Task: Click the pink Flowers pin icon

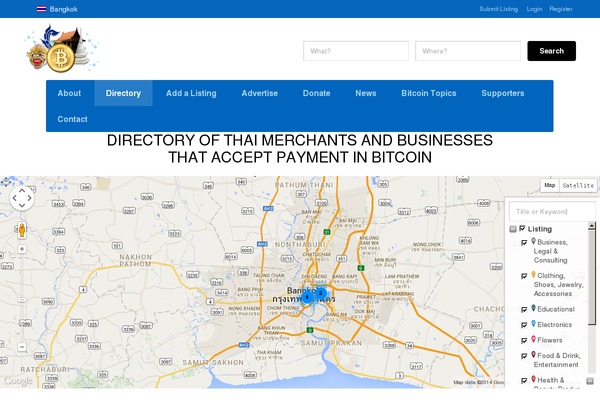Action: pyautogui.click(x=533, y=339)
